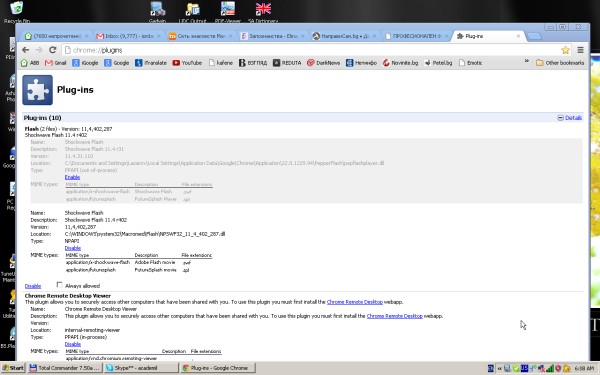The height and width of the screenshot is (375, 600).
Task: Click 'internal-remoting-viewer' location text
Action: pos(92,330)
